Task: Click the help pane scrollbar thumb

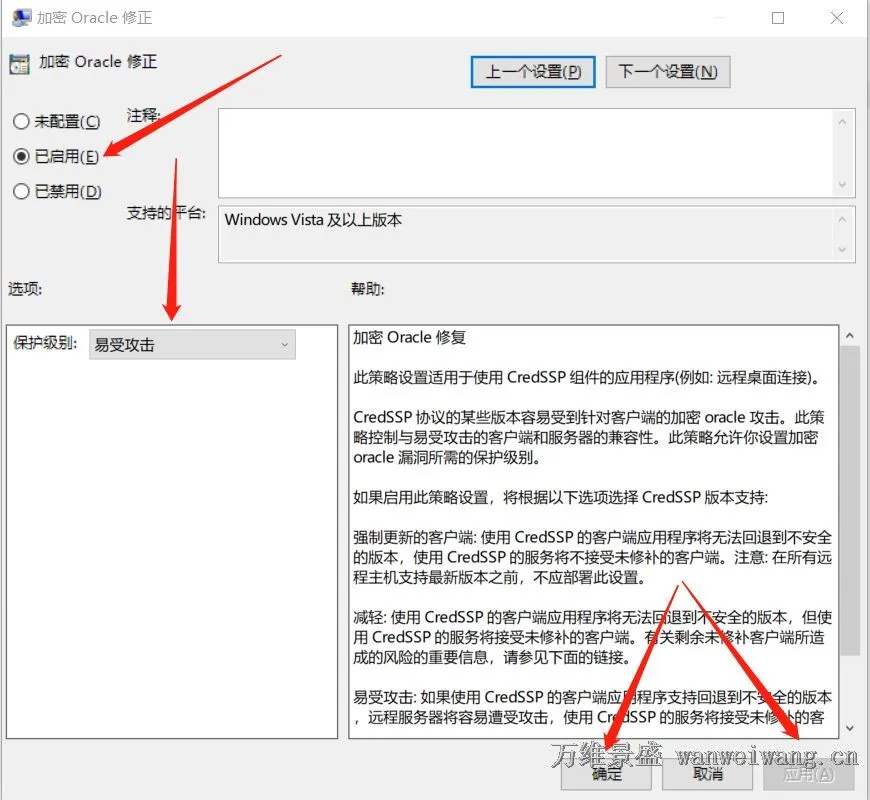Action: [x=849, y=500]
